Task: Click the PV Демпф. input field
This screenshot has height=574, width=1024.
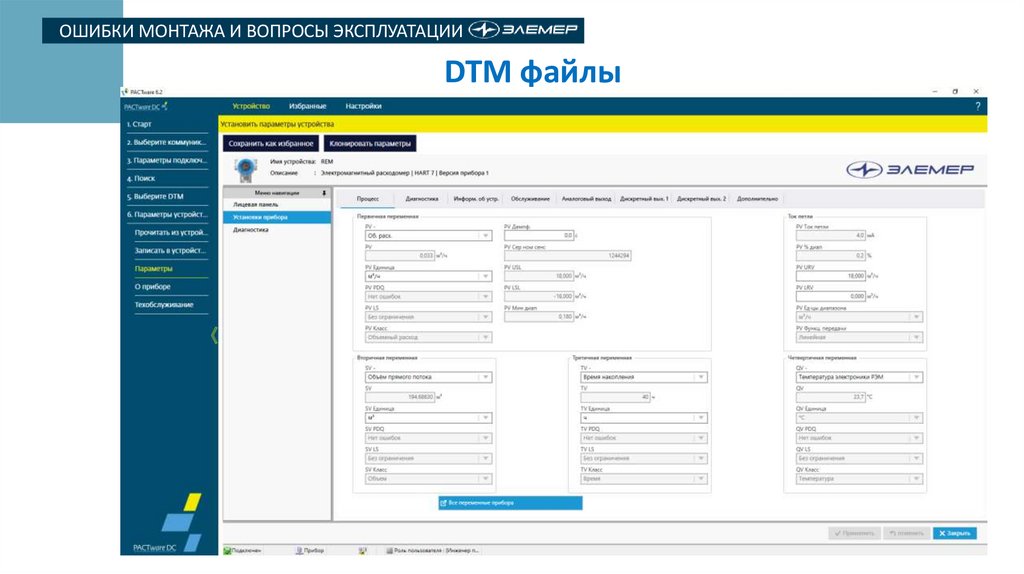Action: (540, 236)
